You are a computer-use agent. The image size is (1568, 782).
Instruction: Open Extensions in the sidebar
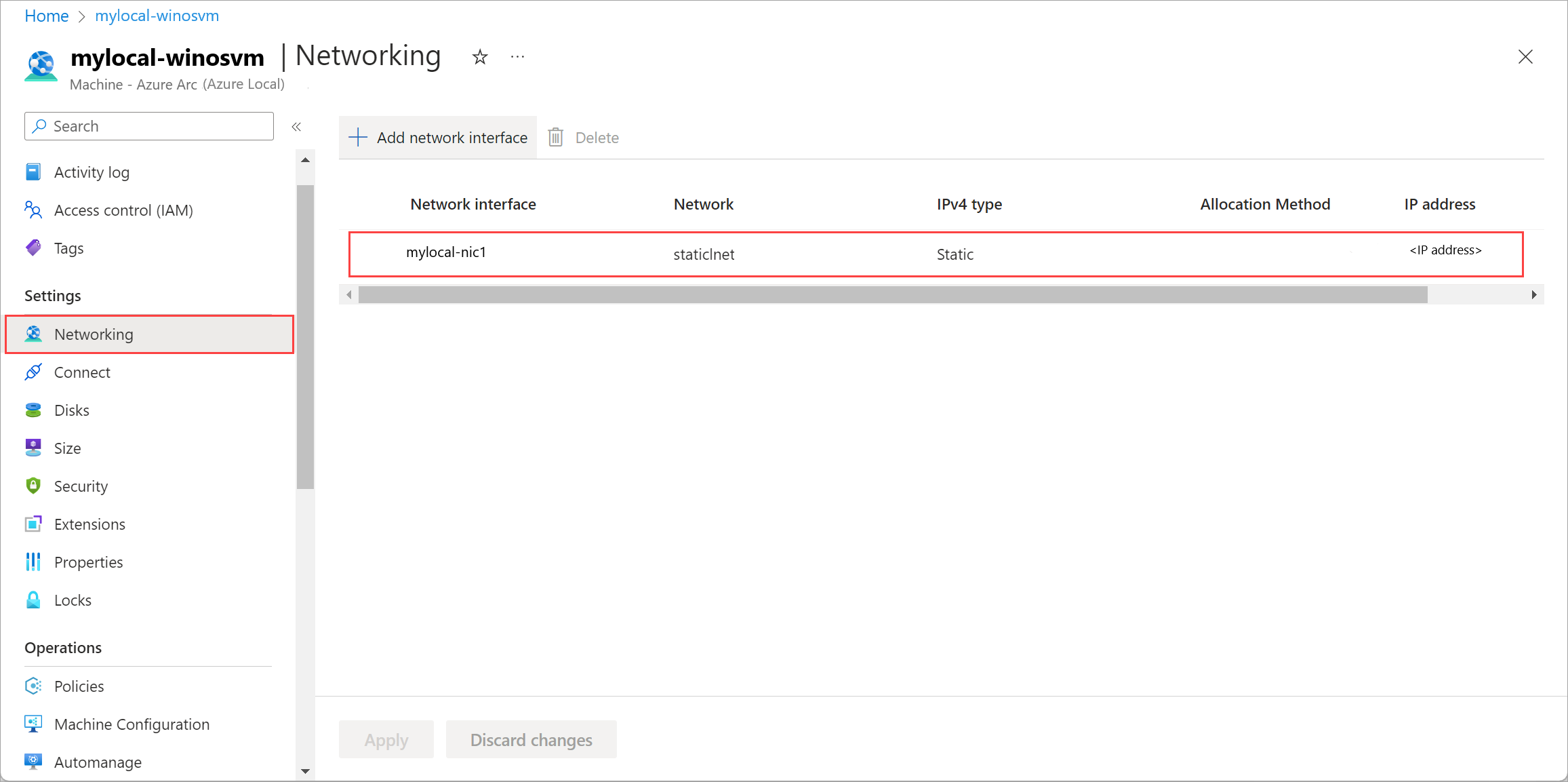[89, 524]
